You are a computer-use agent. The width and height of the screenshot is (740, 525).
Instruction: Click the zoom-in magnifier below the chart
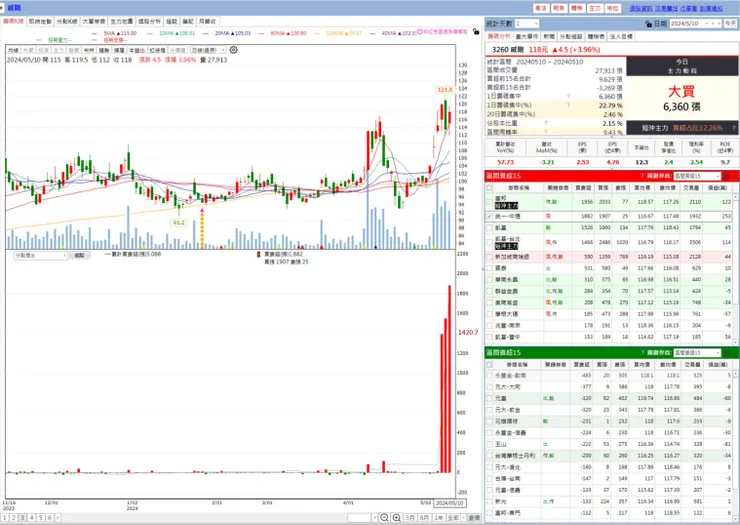click(x=397, y=517)
